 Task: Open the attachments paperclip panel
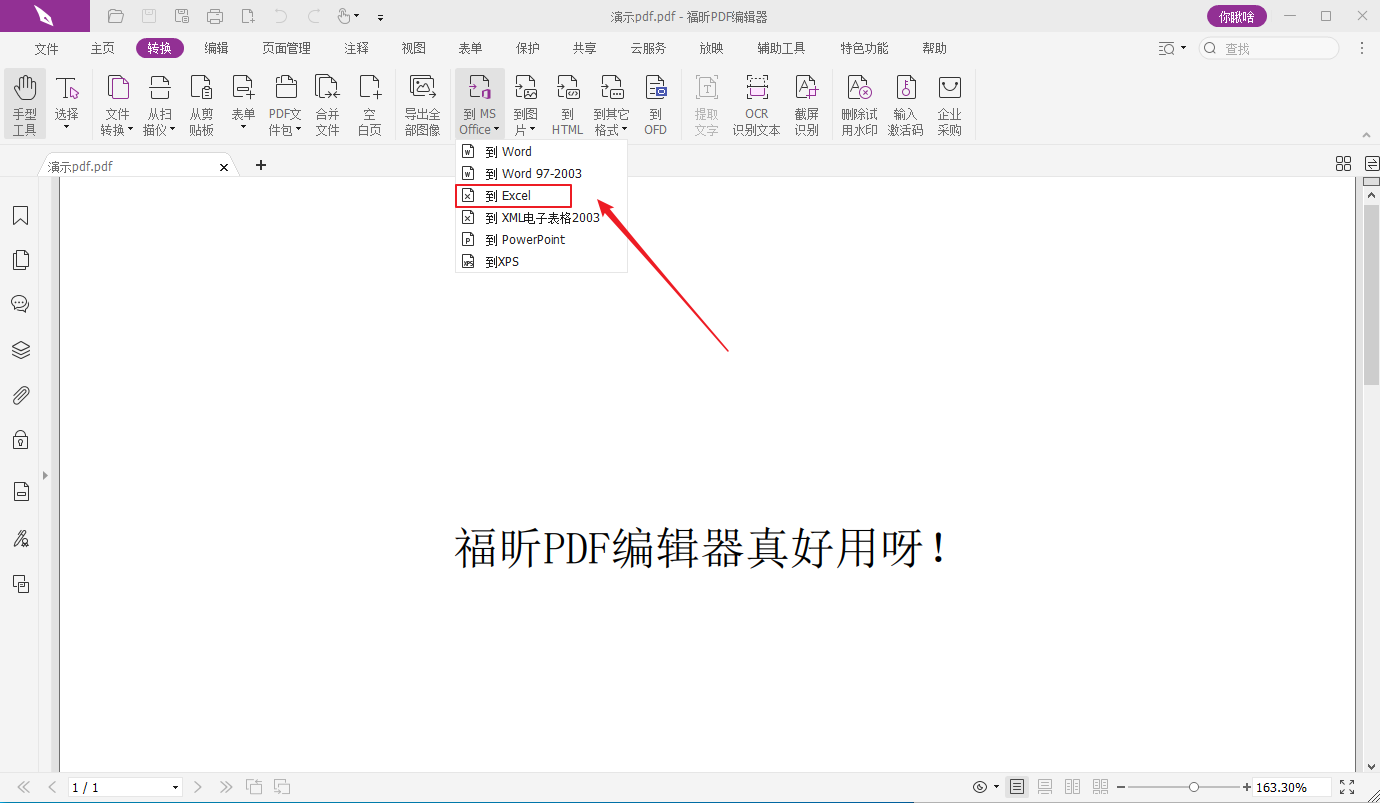[20, 395]
